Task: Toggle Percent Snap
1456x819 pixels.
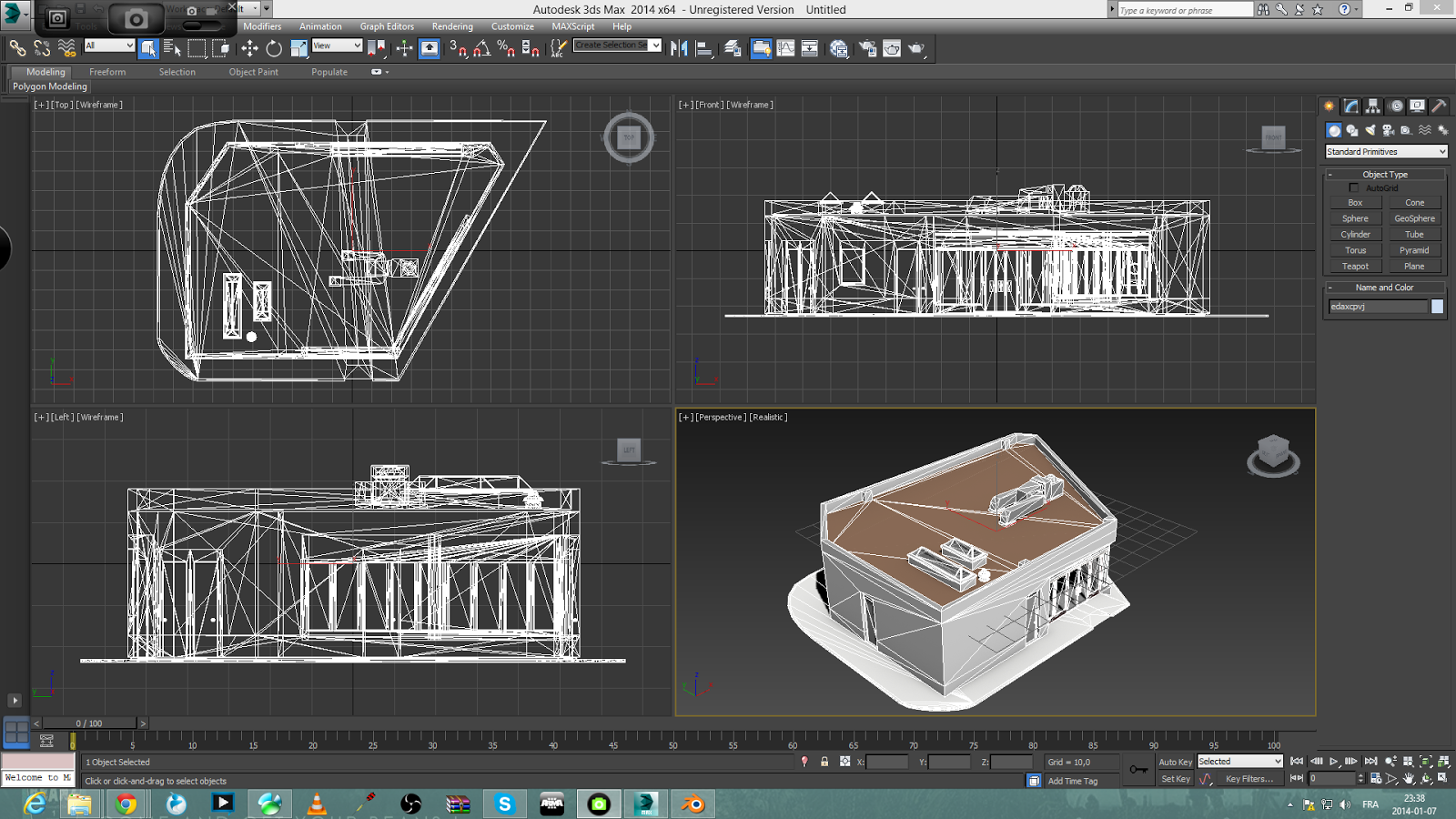Action: pos(507,48)
